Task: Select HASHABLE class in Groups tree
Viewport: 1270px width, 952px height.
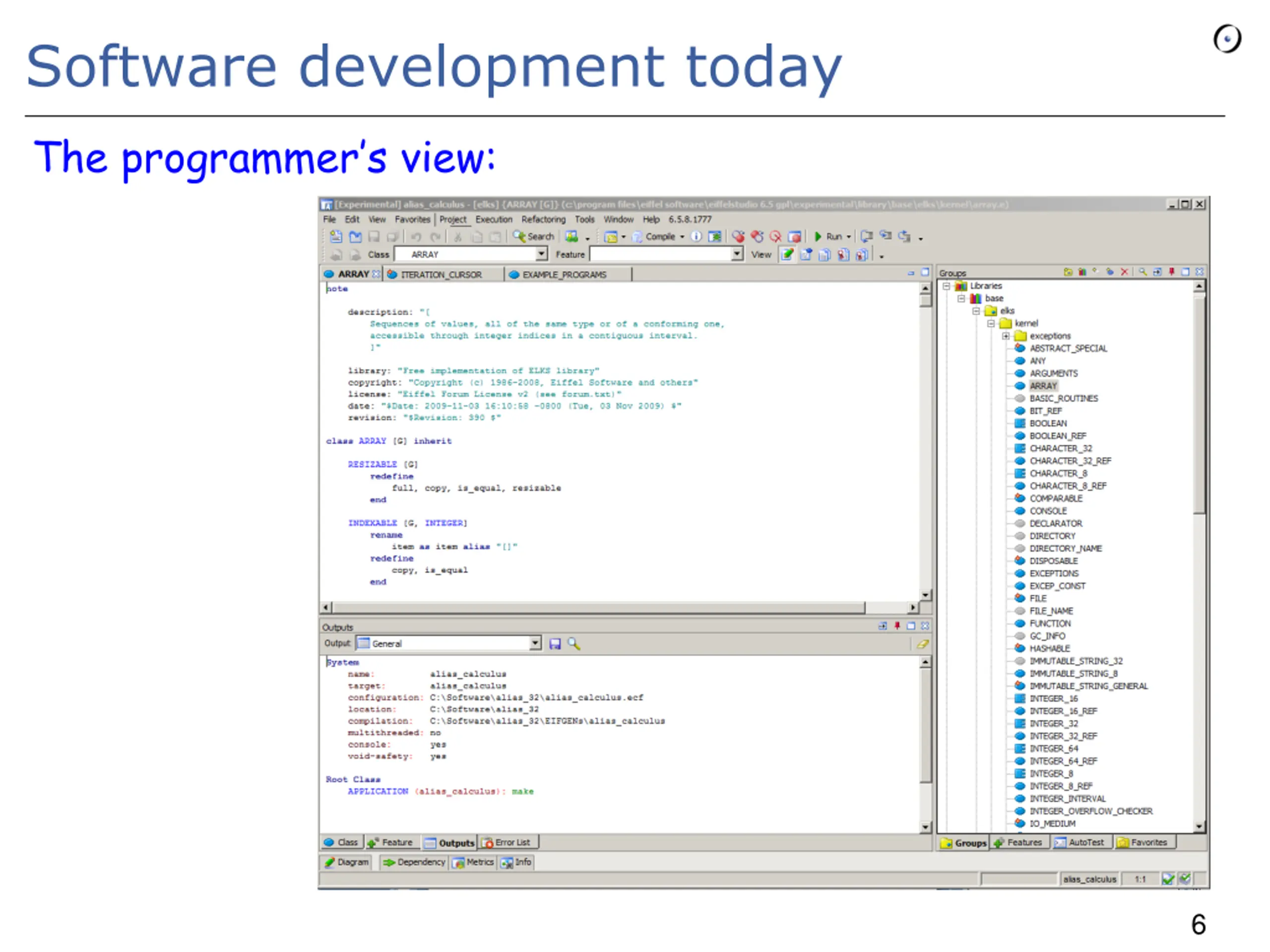Action: (1050, 649)
